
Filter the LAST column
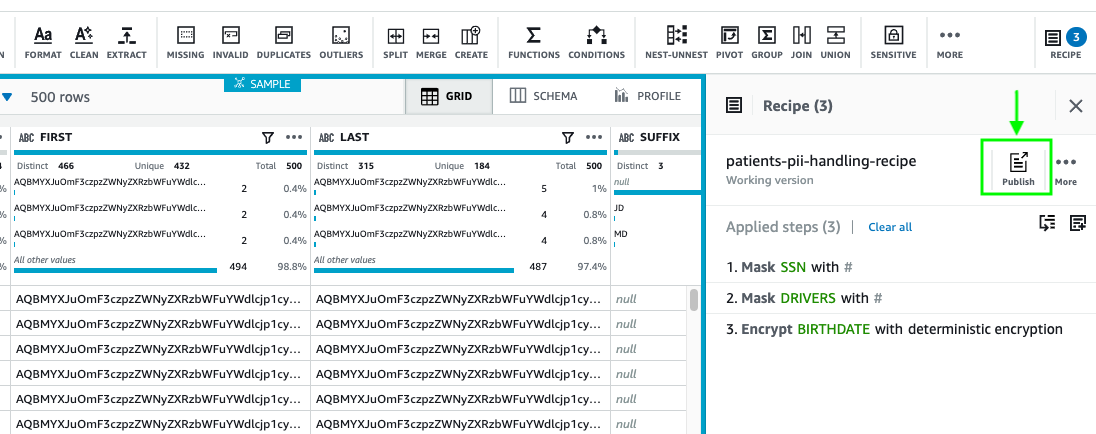[x=568, y=138]
